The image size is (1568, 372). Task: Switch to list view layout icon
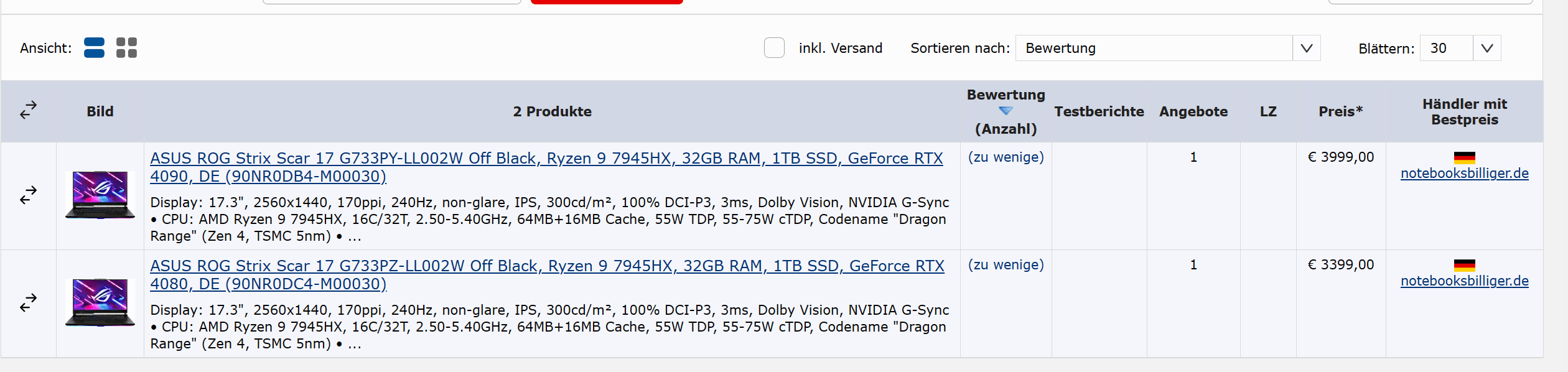pos(94,48)
